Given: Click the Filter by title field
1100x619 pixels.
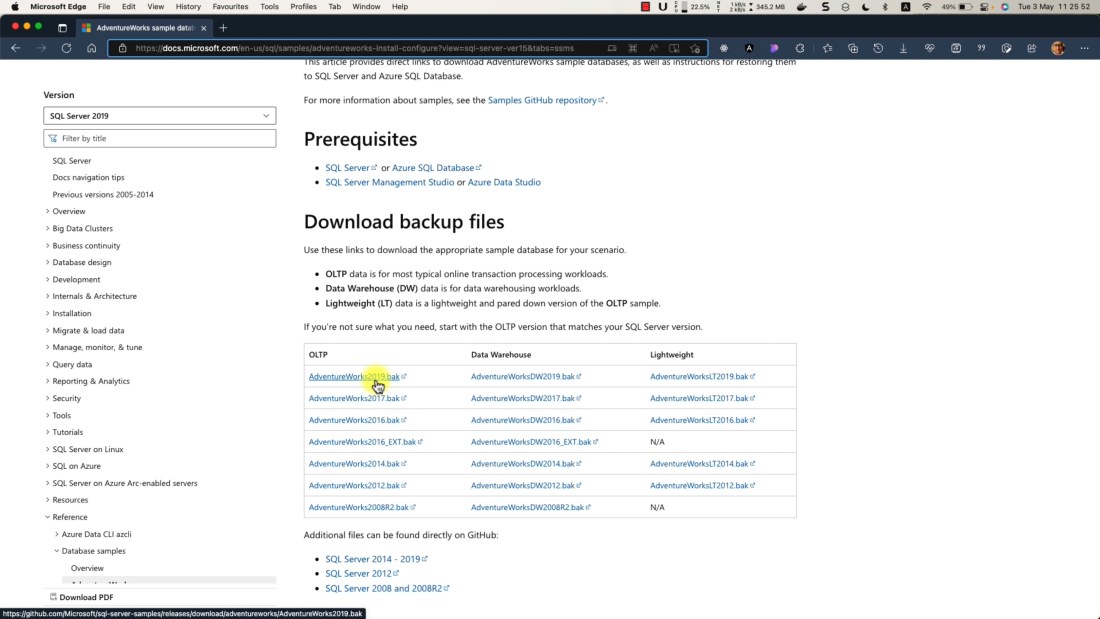Looking at the screenshot, I should pyautogui.click(x=159, y=138).
